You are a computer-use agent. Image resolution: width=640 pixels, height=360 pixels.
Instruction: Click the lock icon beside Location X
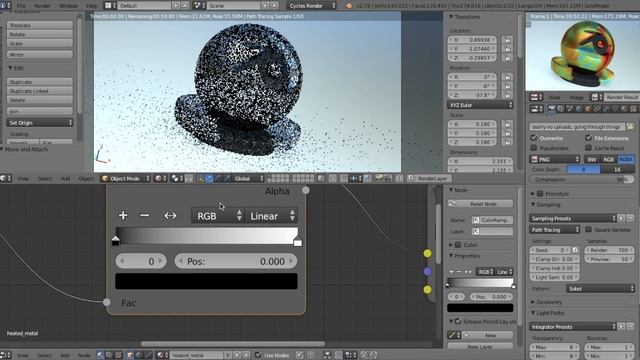click(x=507, y=40)
